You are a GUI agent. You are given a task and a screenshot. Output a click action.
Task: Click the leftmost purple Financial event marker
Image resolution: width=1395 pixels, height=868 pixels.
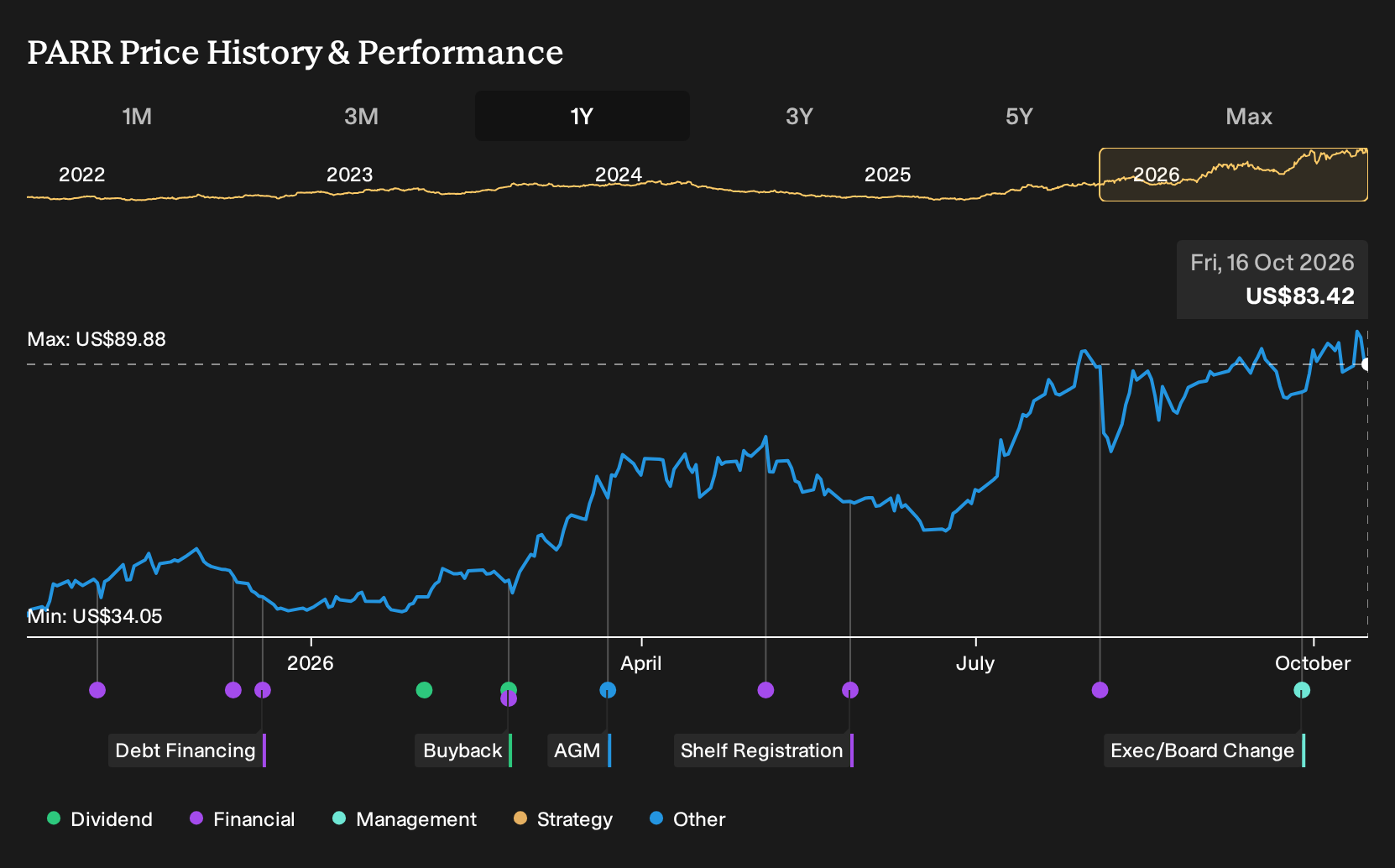(x=97, y=690)
